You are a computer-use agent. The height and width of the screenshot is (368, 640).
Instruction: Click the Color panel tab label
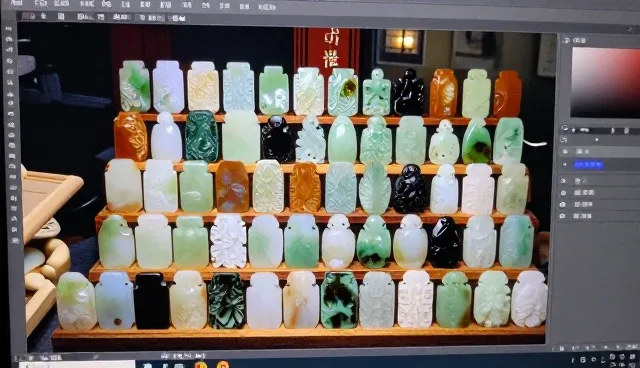(580, 40)
